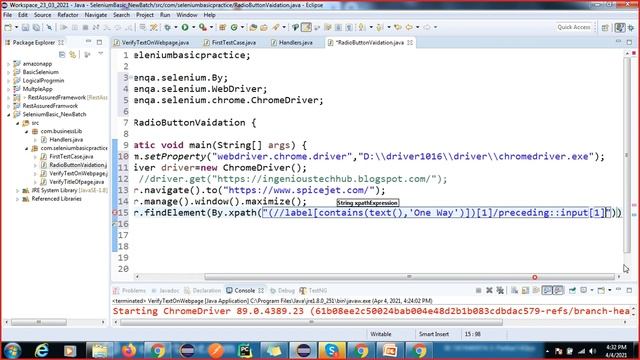Click the Forward navigation arrow icon
Viewport: 640px width, 360px height.
pyautogui.click(x=427, y=27)
